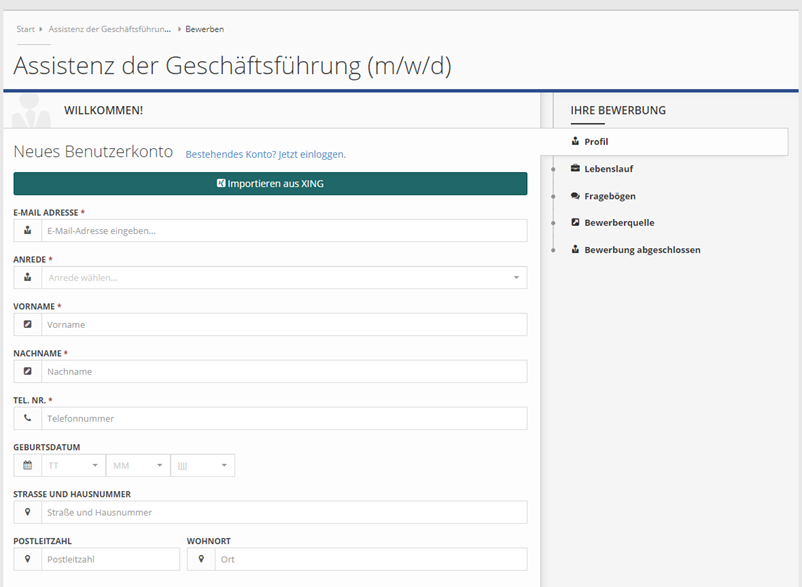
Task: Focus the Telefonnummer input field
Action: coord(284,418)
